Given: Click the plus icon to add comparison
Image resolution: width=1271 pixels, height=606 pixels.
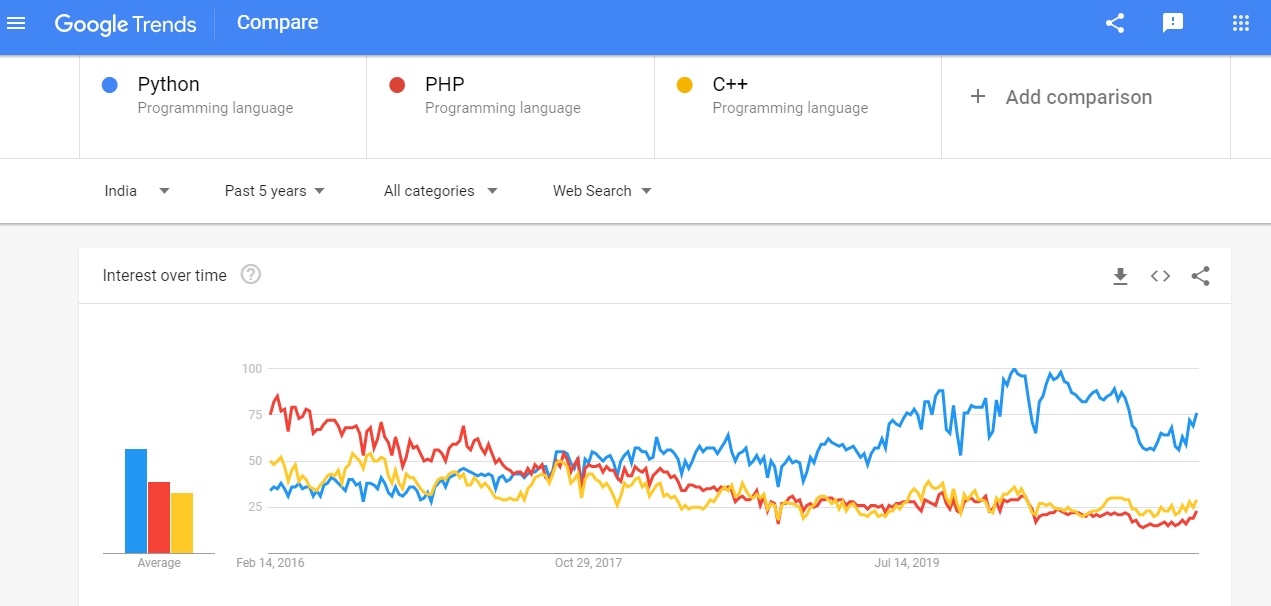Looking at the screenshot, I should 978,97.
